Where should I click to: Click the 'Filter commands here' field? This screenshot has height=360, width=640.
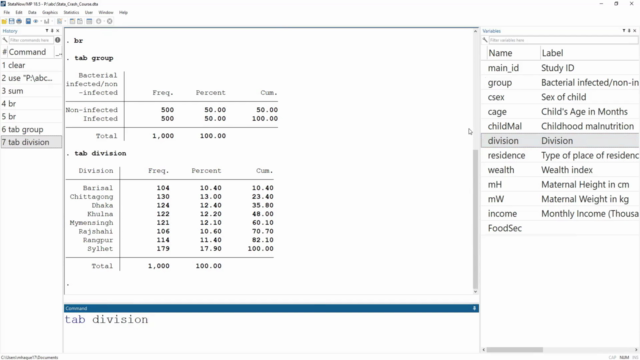[31, 40]
